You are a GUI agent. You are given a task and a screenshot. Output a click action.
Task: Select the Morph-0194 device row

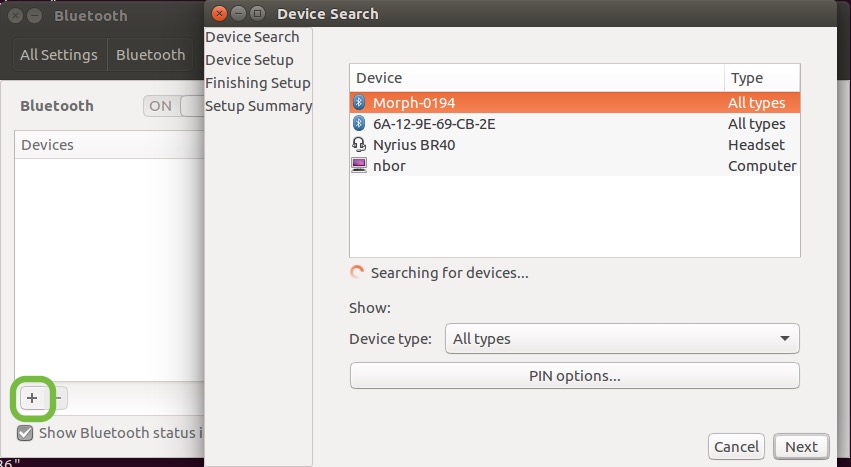(575, 102)
